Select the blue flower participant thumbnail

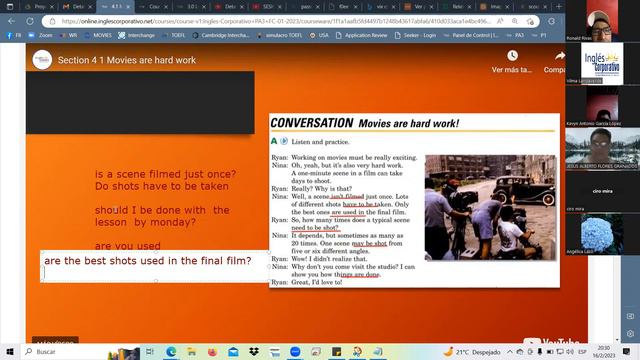point(602,233)
